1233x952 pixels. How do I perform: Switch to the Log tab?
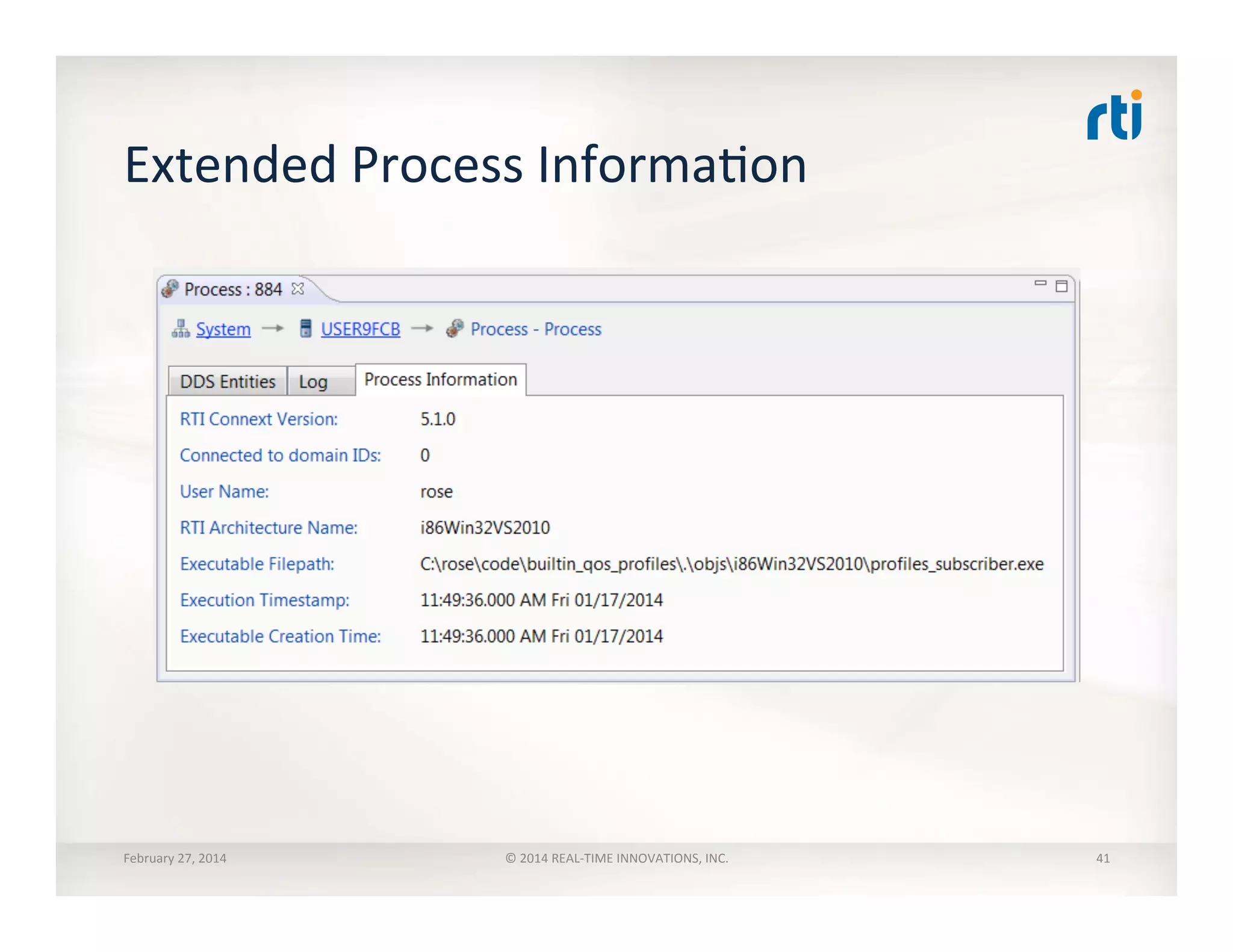coord(321,382)
